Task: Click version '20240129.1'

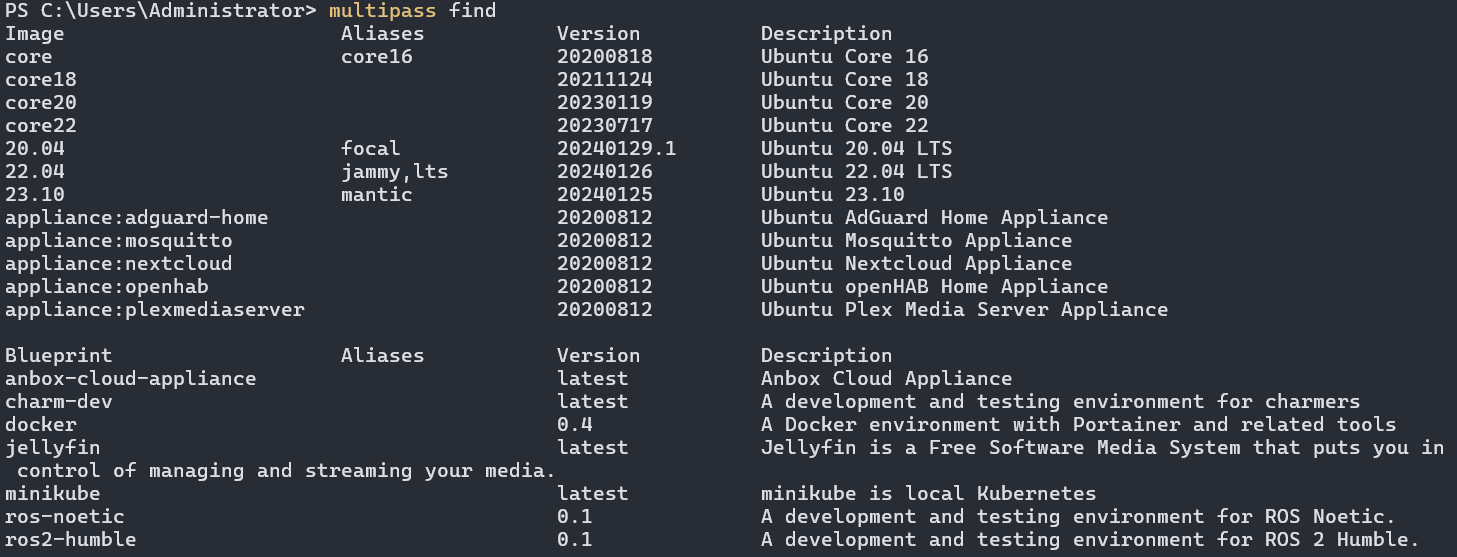Action: 617,148
